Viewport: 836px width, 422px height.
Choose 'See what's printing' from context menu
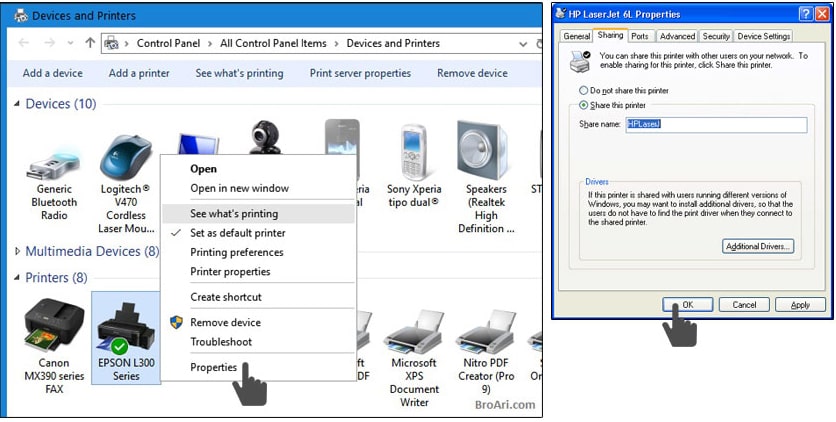[234, 213]
